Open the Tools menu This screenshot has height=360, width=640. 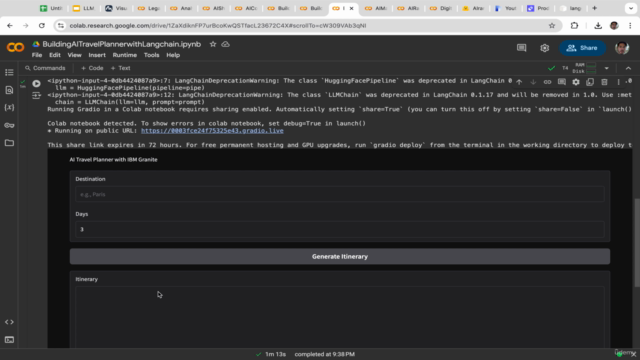pos(151,55)
